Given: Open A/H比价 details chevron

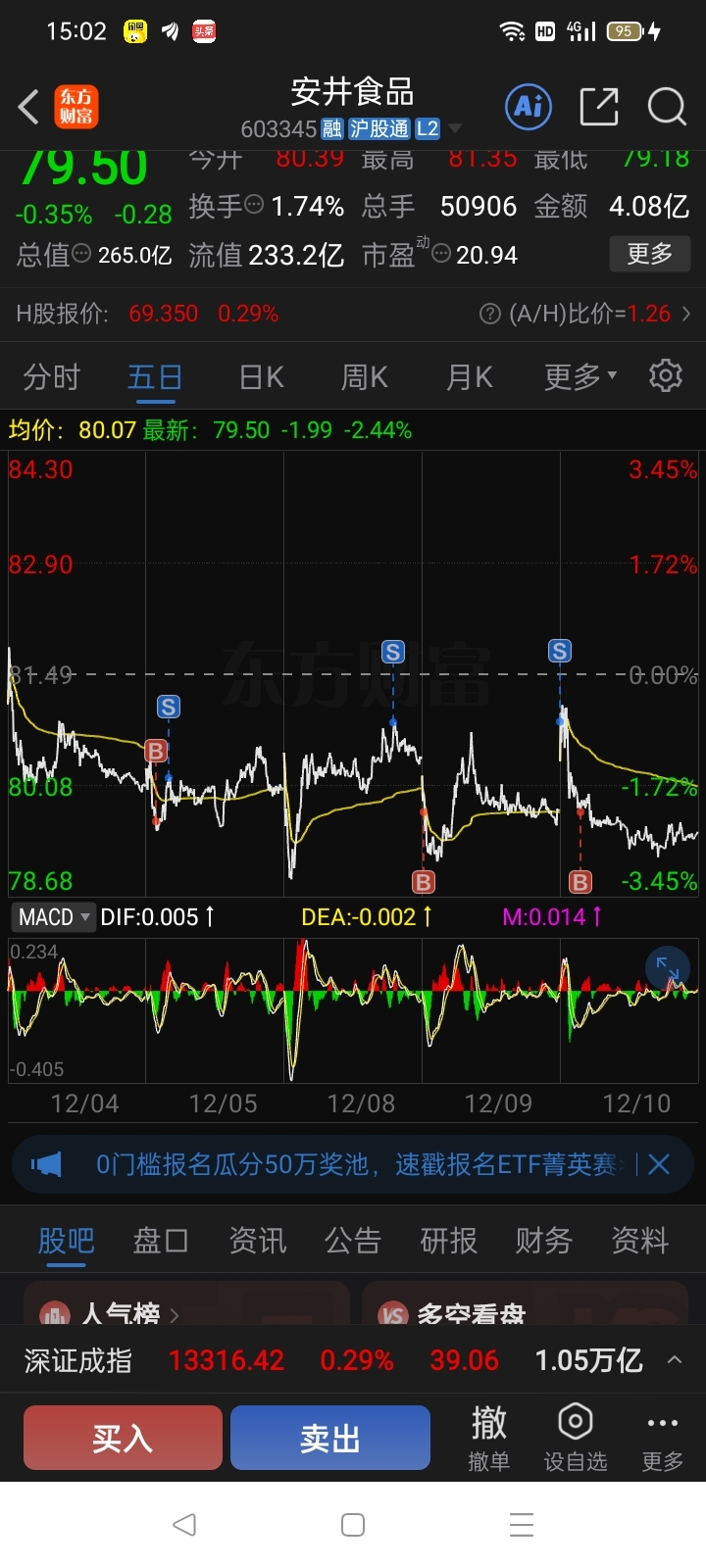Looking at the screenshot, I should [686, 314].
